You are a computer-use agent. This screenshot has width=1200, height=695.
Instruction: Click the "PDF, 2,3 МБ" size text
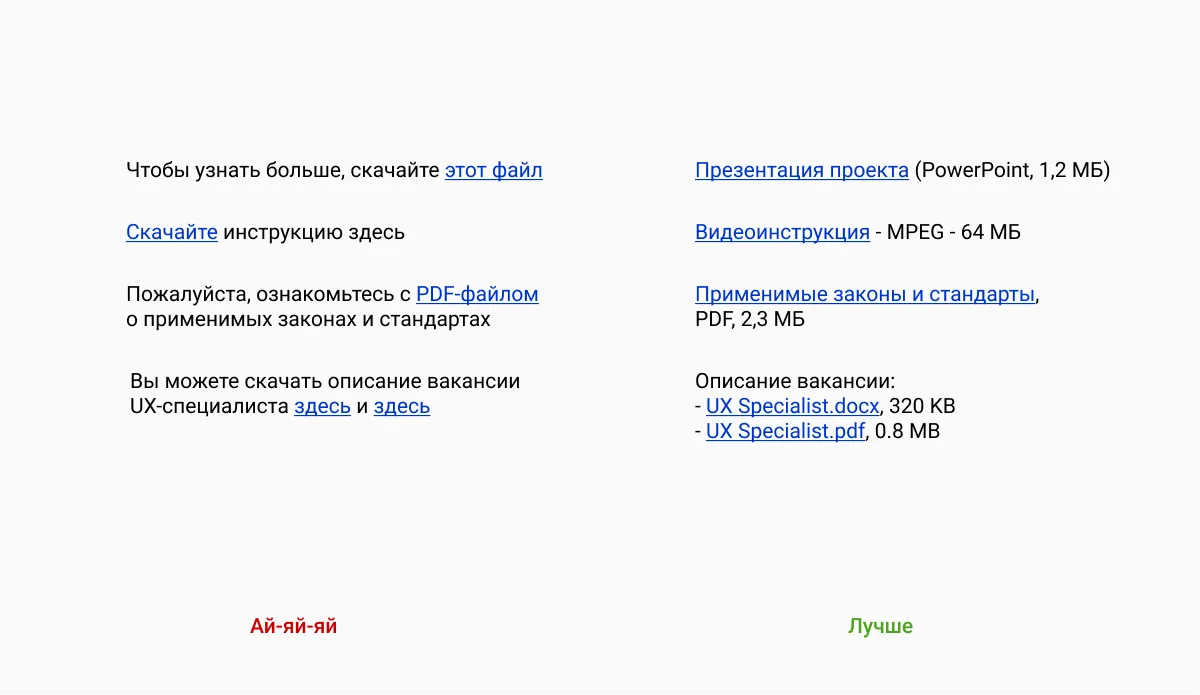click(x=750, y=319)
